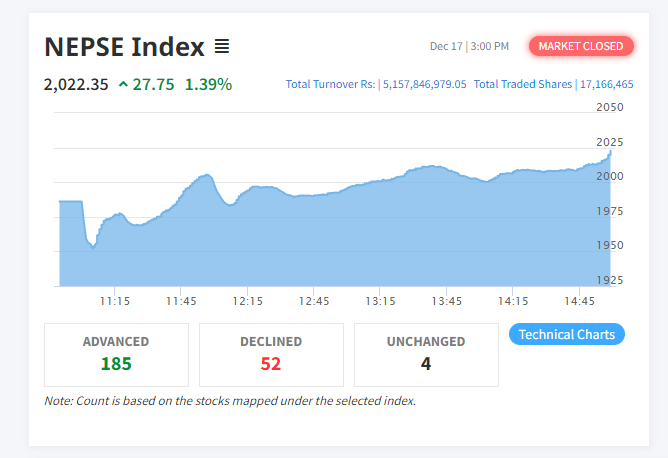The height and width of the screenshot is (458, 668).
Task: Click the 2,022.35 index value
Action: tap(76, 85)
